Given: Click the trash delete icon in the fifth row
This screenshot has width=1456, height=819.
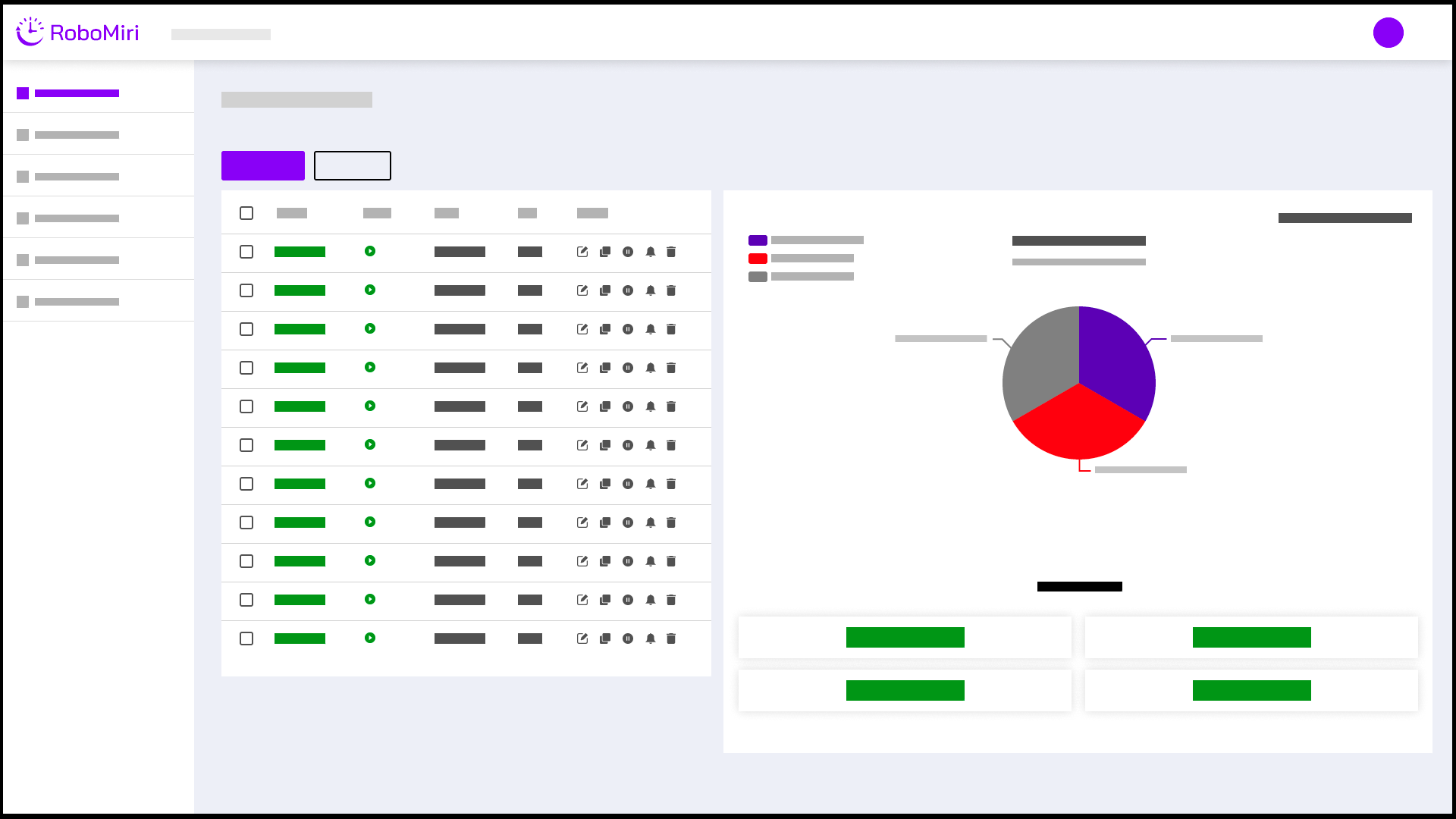Looking at the screenshot, I should point(671,406).
